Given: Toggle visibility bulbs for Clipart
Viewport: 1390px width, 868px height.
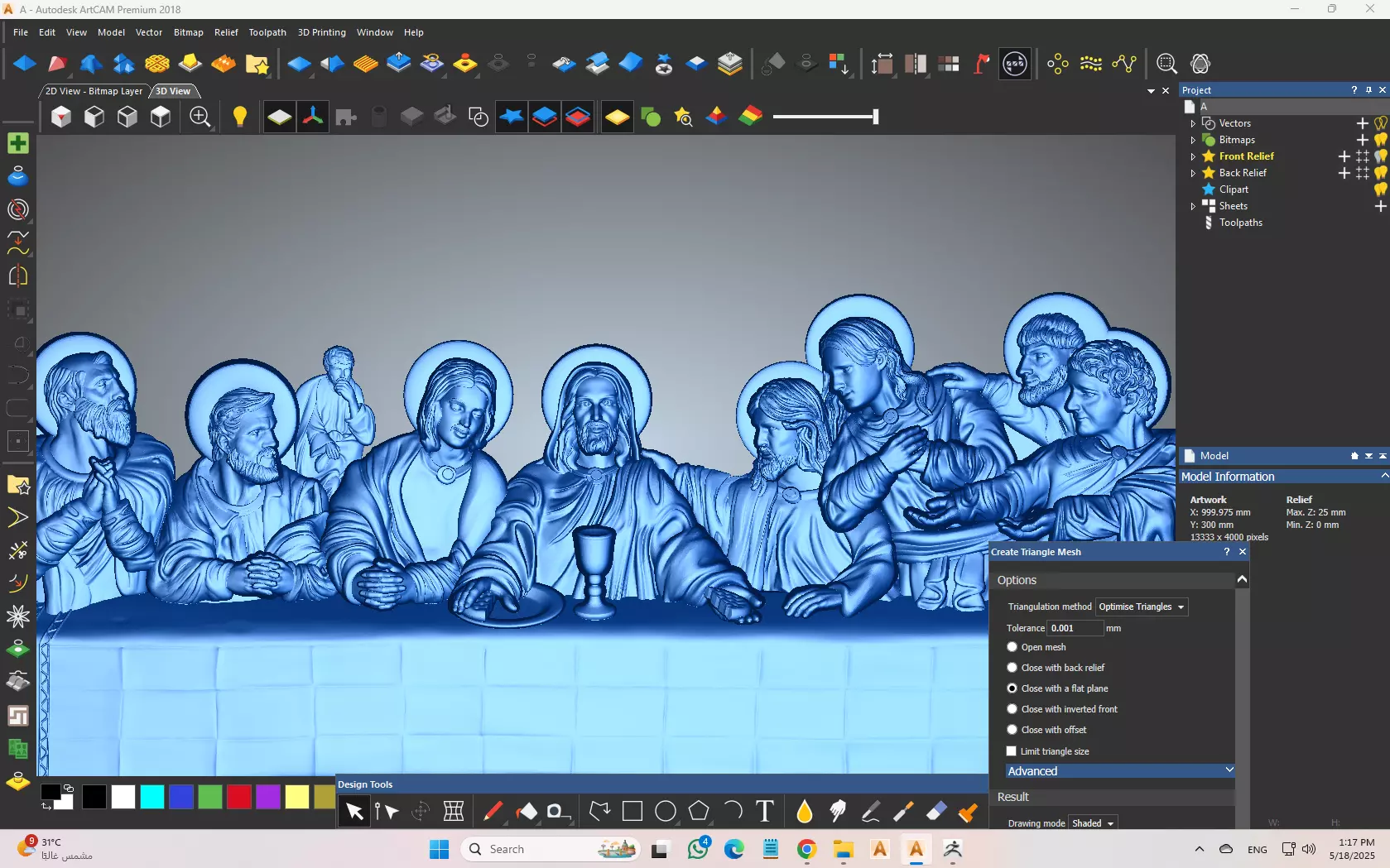Looking at the screenshot, I should [1381, 189].
